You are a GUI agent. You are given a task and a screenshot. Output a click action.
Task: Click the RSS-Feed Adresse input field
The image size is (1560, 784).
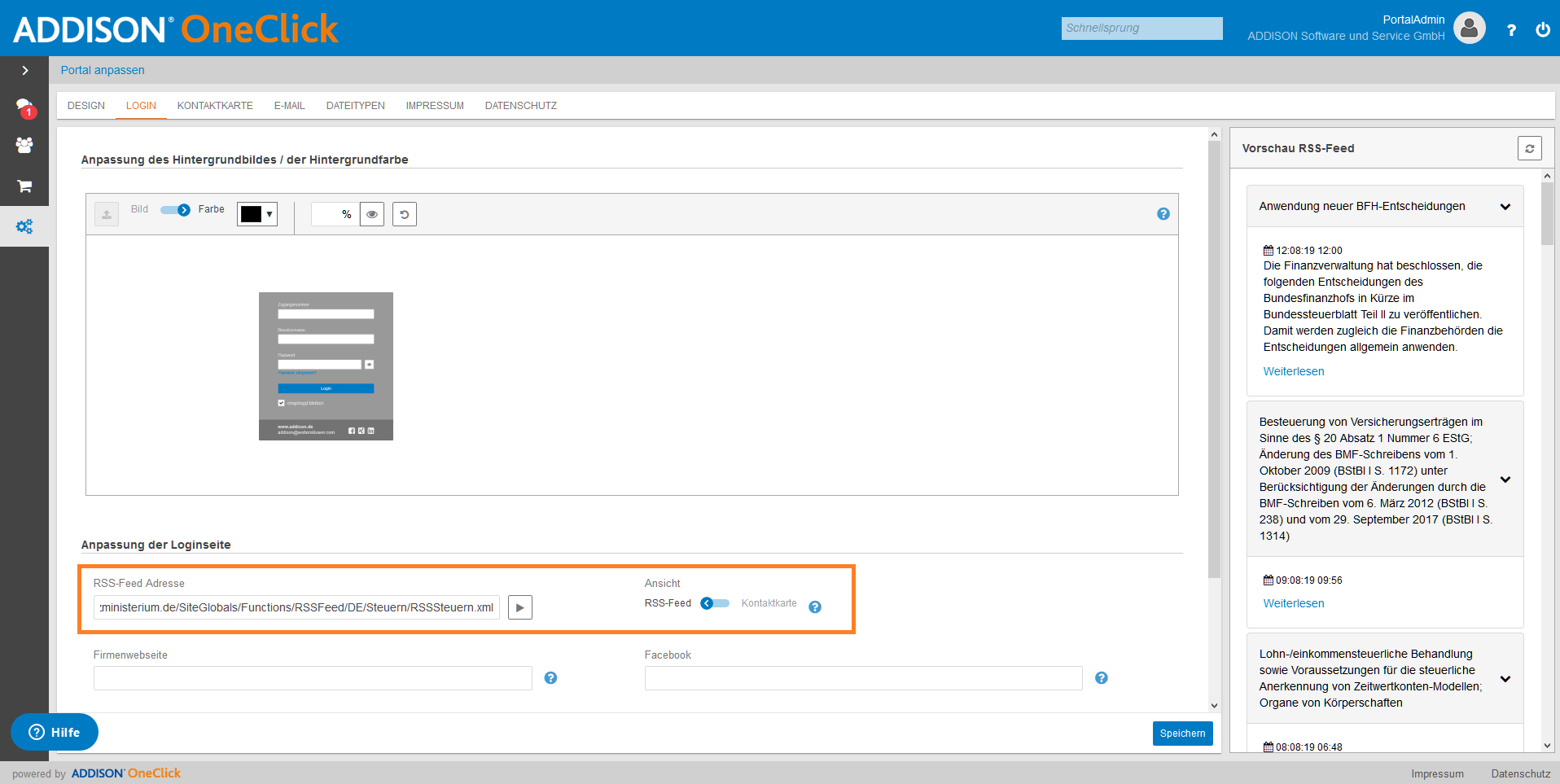(x=296, y=607)
